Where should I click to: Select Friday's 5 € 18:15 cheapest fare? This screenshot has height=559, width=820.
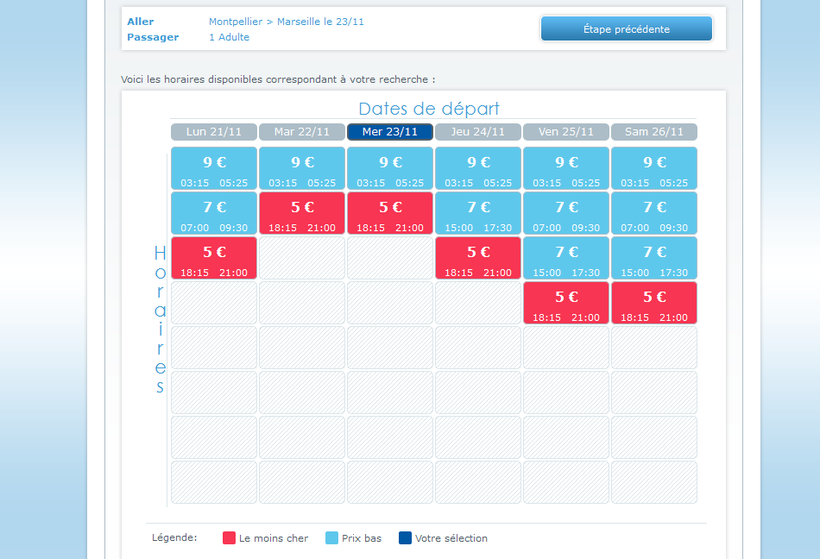point(566,303)
